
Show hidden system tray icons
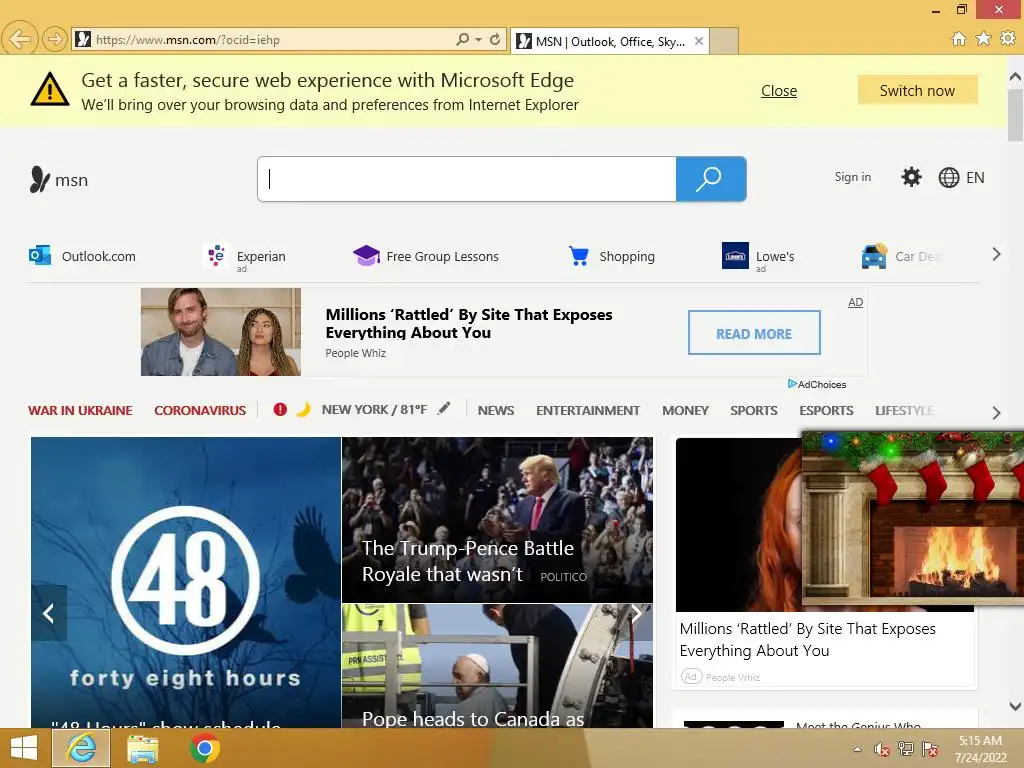[857, 749]
